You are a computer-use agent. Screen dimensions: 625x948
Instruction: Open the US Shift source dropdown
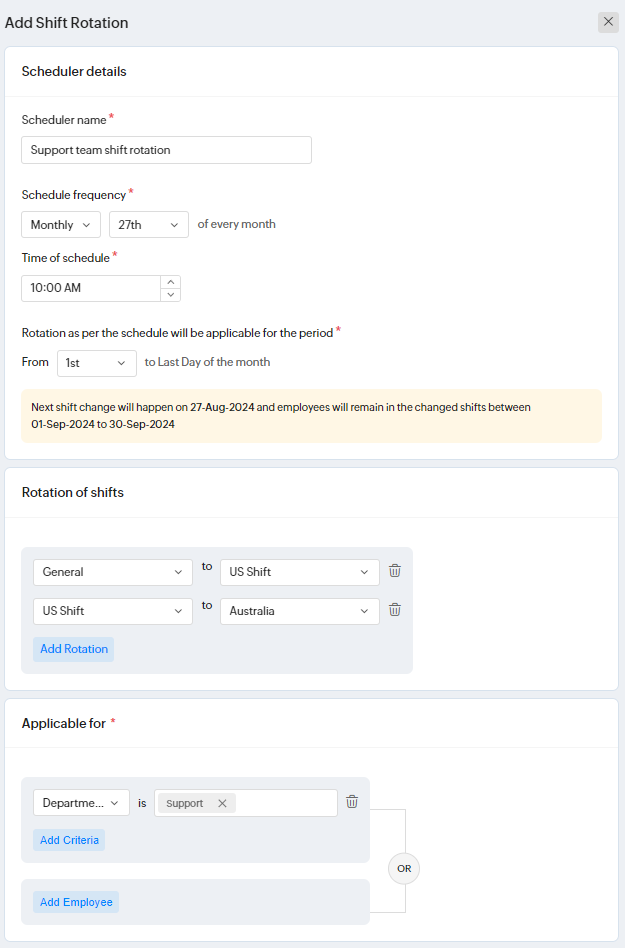(113, 610)
